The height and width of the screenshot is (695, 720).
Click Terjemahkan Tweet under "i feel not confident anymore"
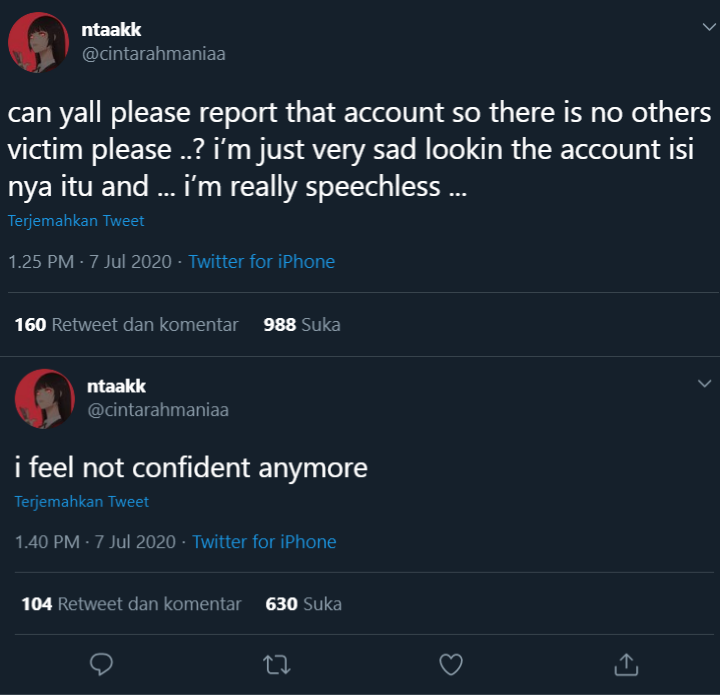tap(81, 502)
